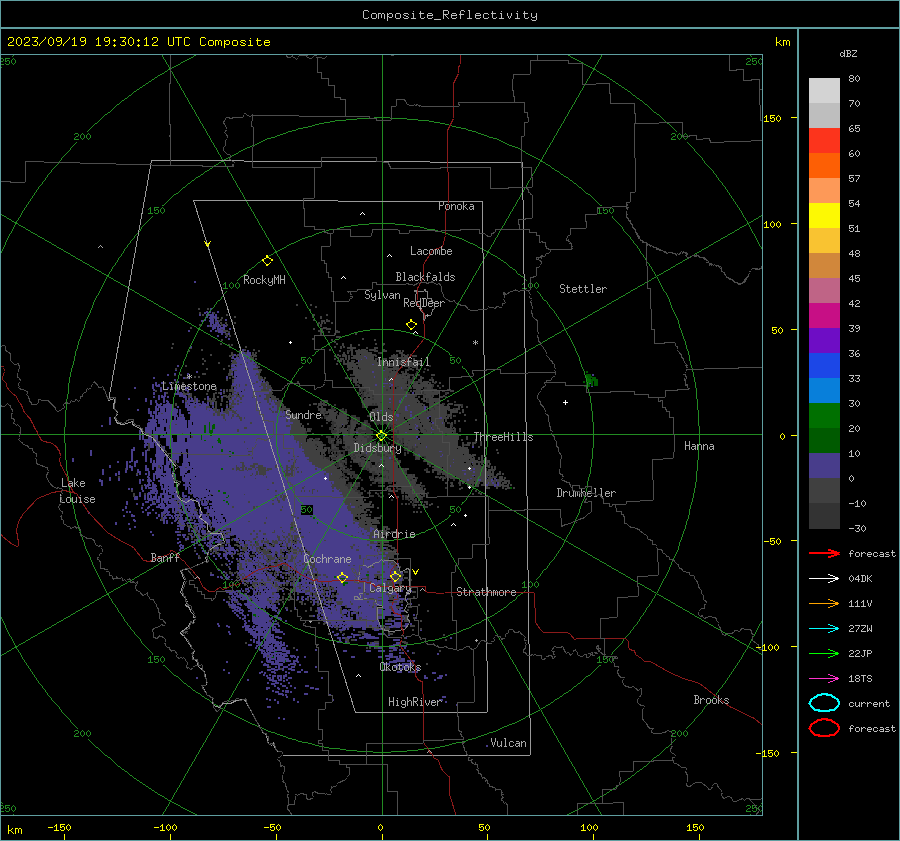The image size is (900, 841).
Task: Click the yellow diamond marker near RockyMH
Action: click(267, 261)
